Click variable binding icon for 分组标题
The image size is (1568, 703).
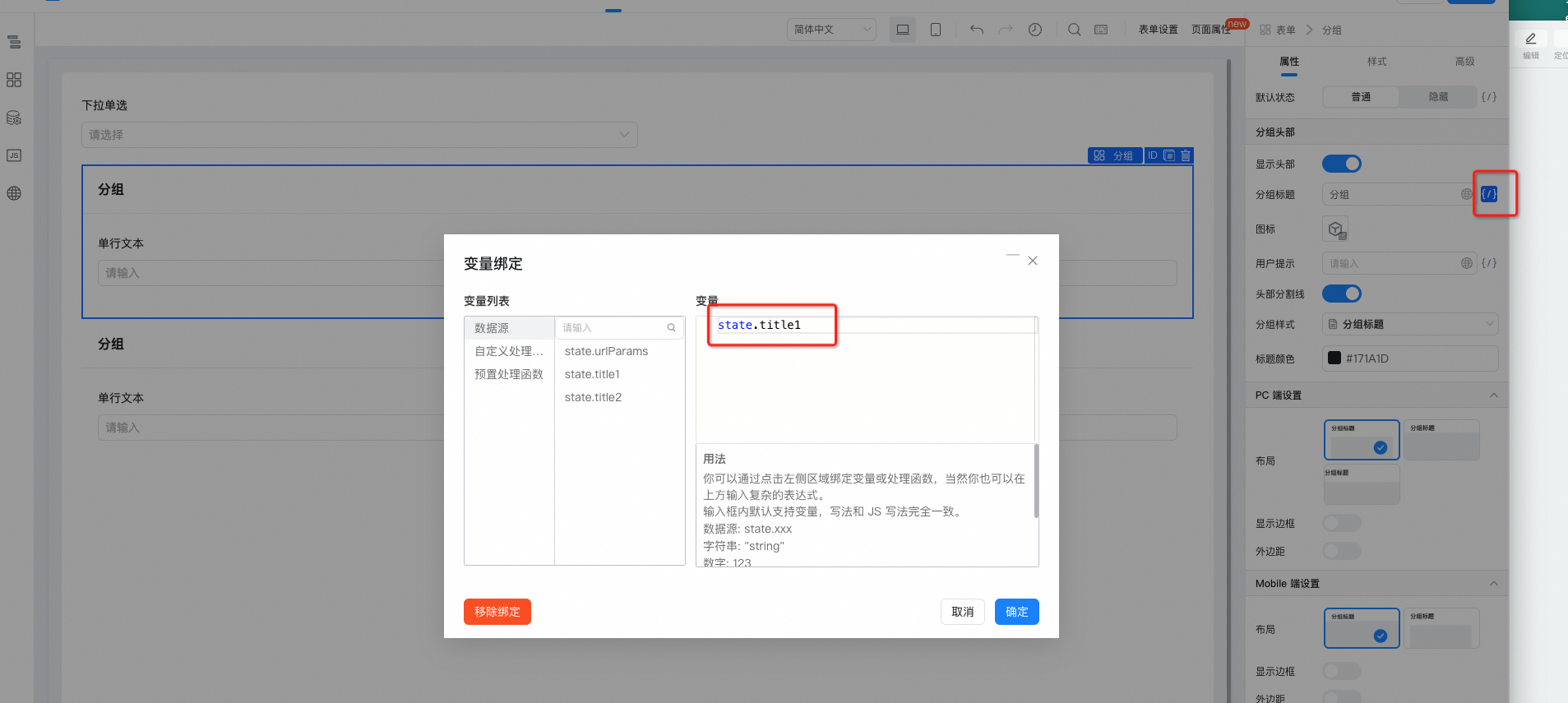coord(1489,194)
